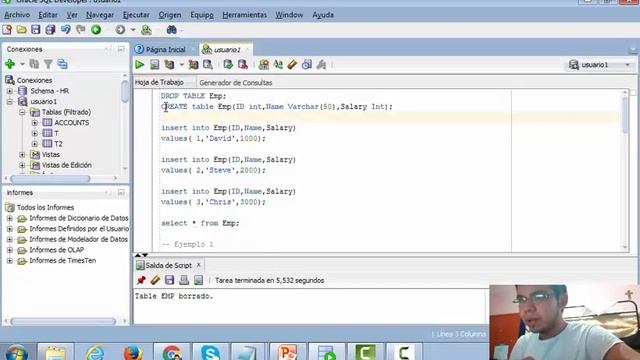
Task: Clear worksheet with the eraser icon
Action: [292, 64]
